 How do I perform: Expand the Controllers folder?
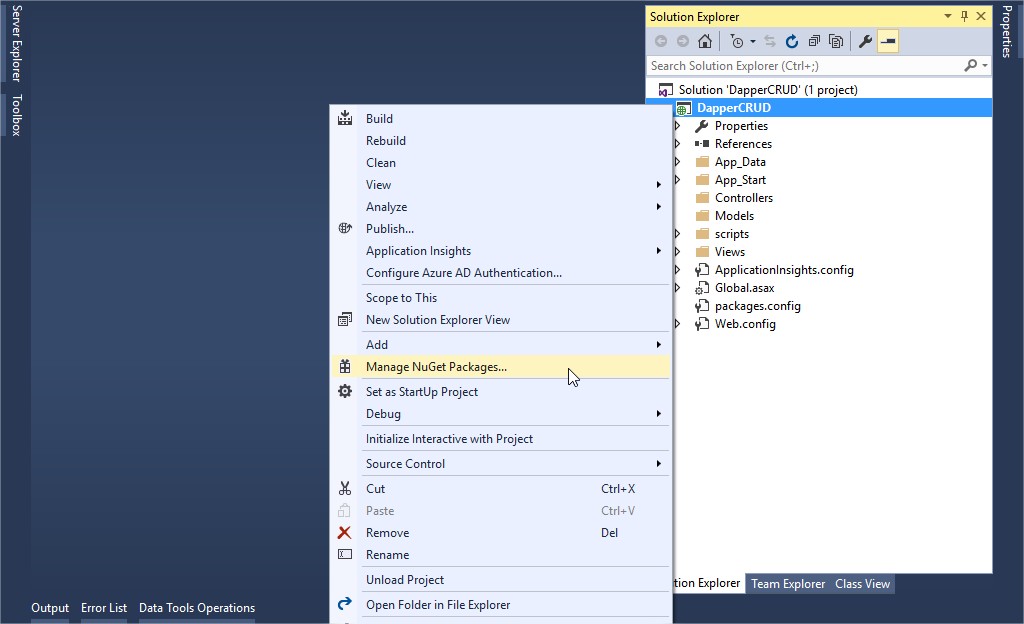point(677,197)
